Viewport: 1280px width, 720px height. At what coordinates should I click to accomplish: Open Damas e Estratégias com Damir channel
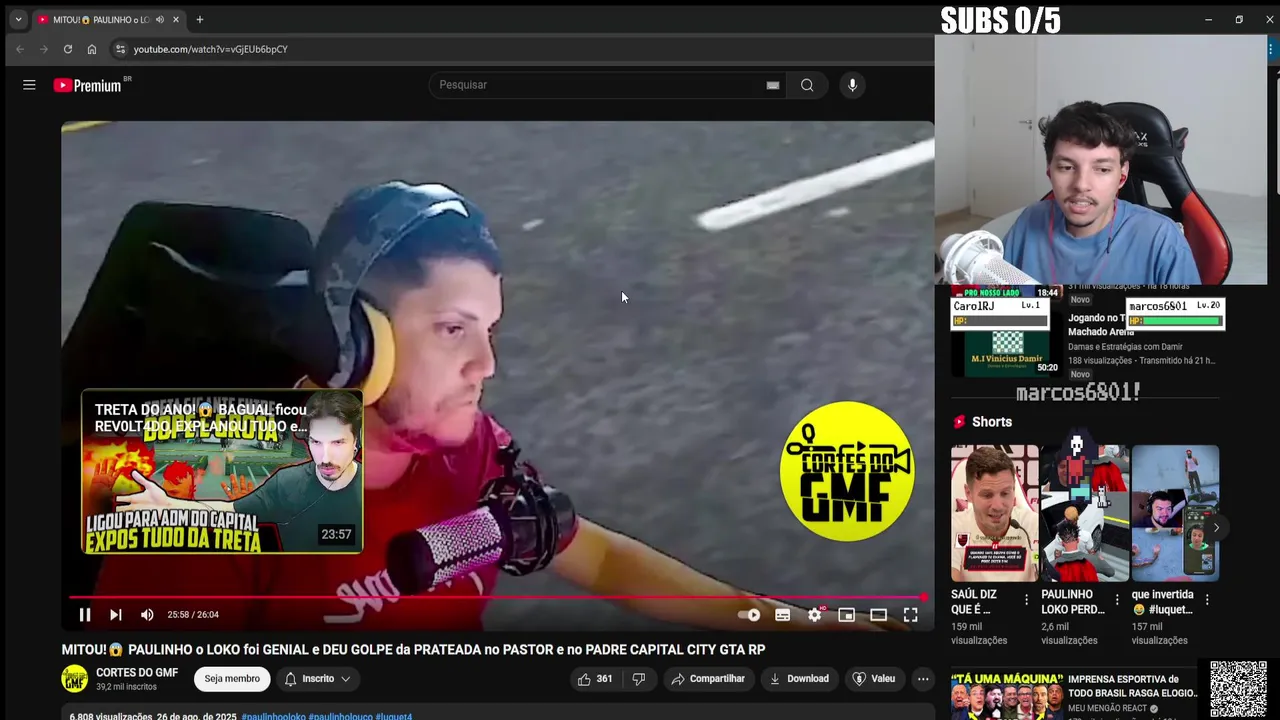pyautogui.click(x=1125, y=347)
